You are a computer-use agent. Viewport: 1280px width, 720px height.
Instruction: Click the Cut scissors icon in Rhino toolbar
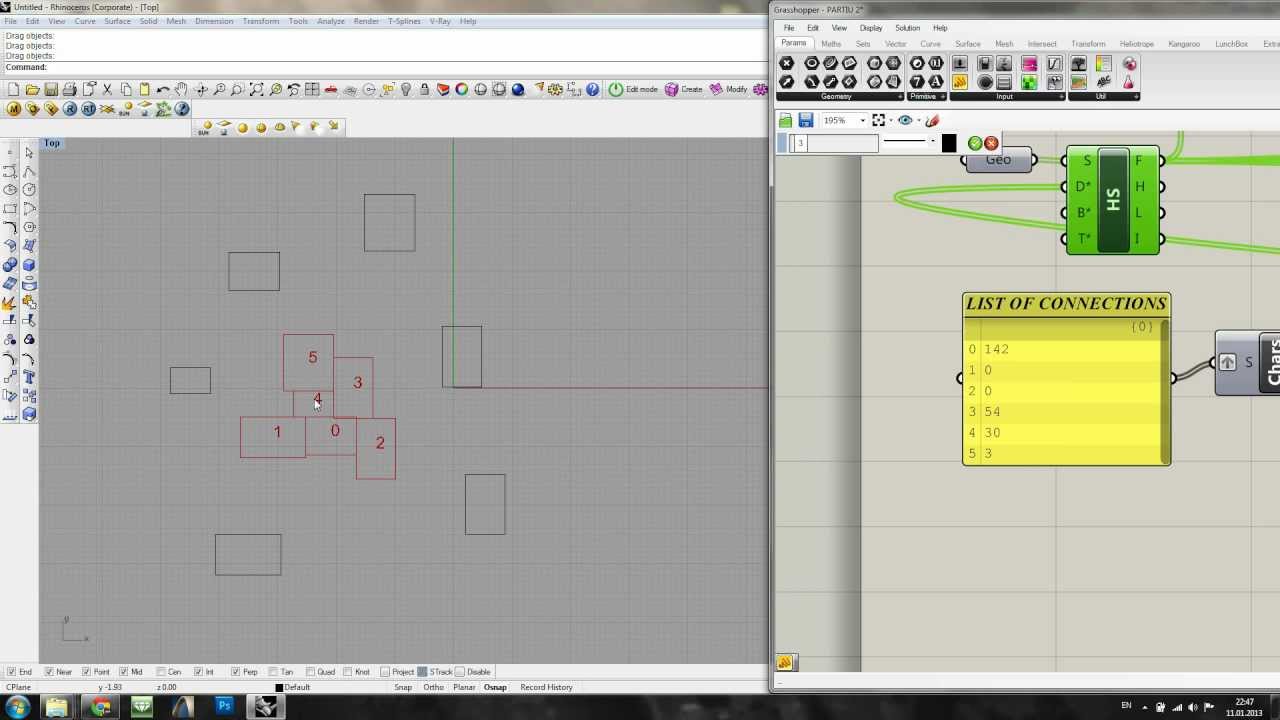[x=108, y=89]
